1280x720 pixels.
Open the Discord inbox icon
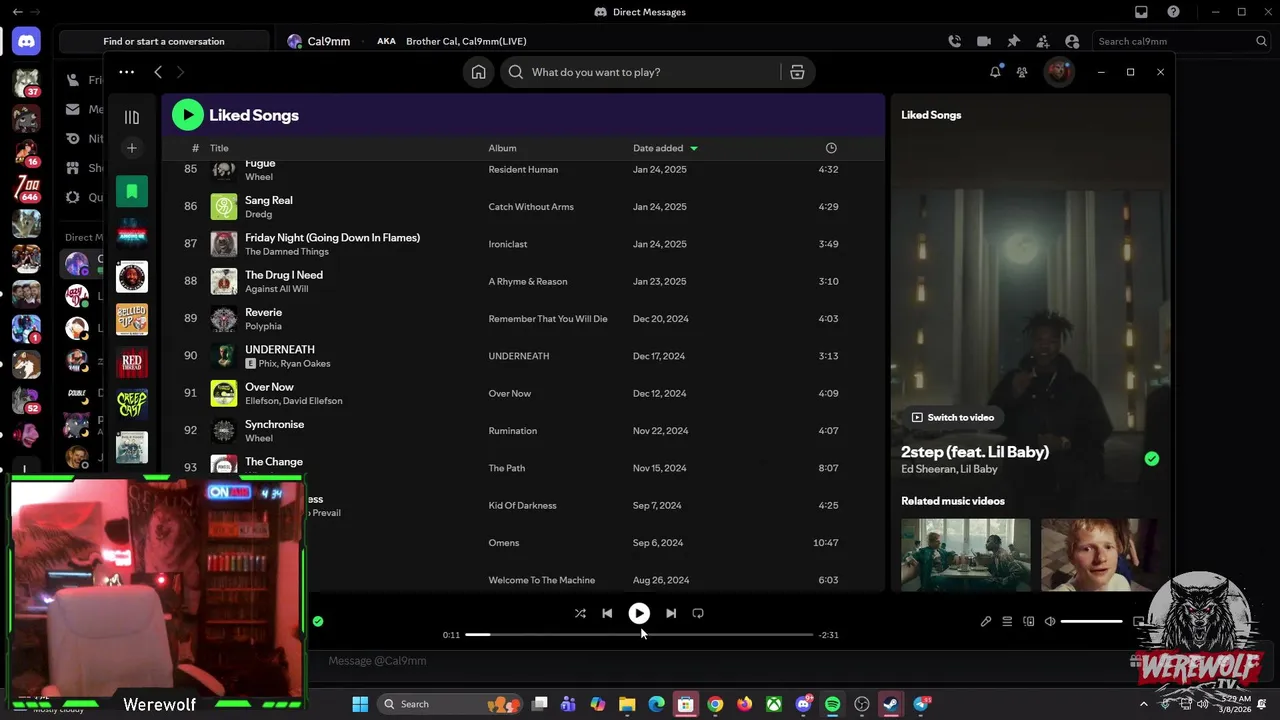[1141, 12]
